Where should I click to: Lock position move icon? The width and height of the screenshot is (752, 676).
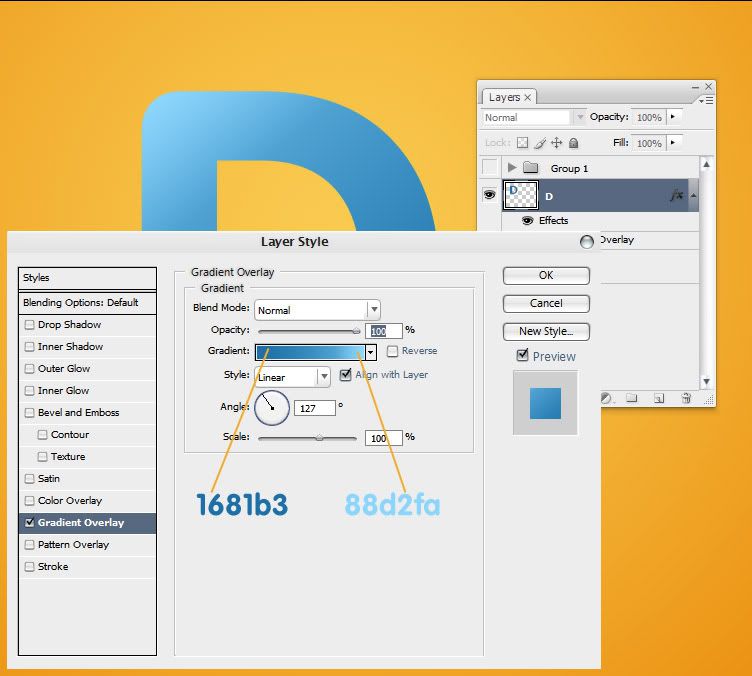click(x=556, y=143)
